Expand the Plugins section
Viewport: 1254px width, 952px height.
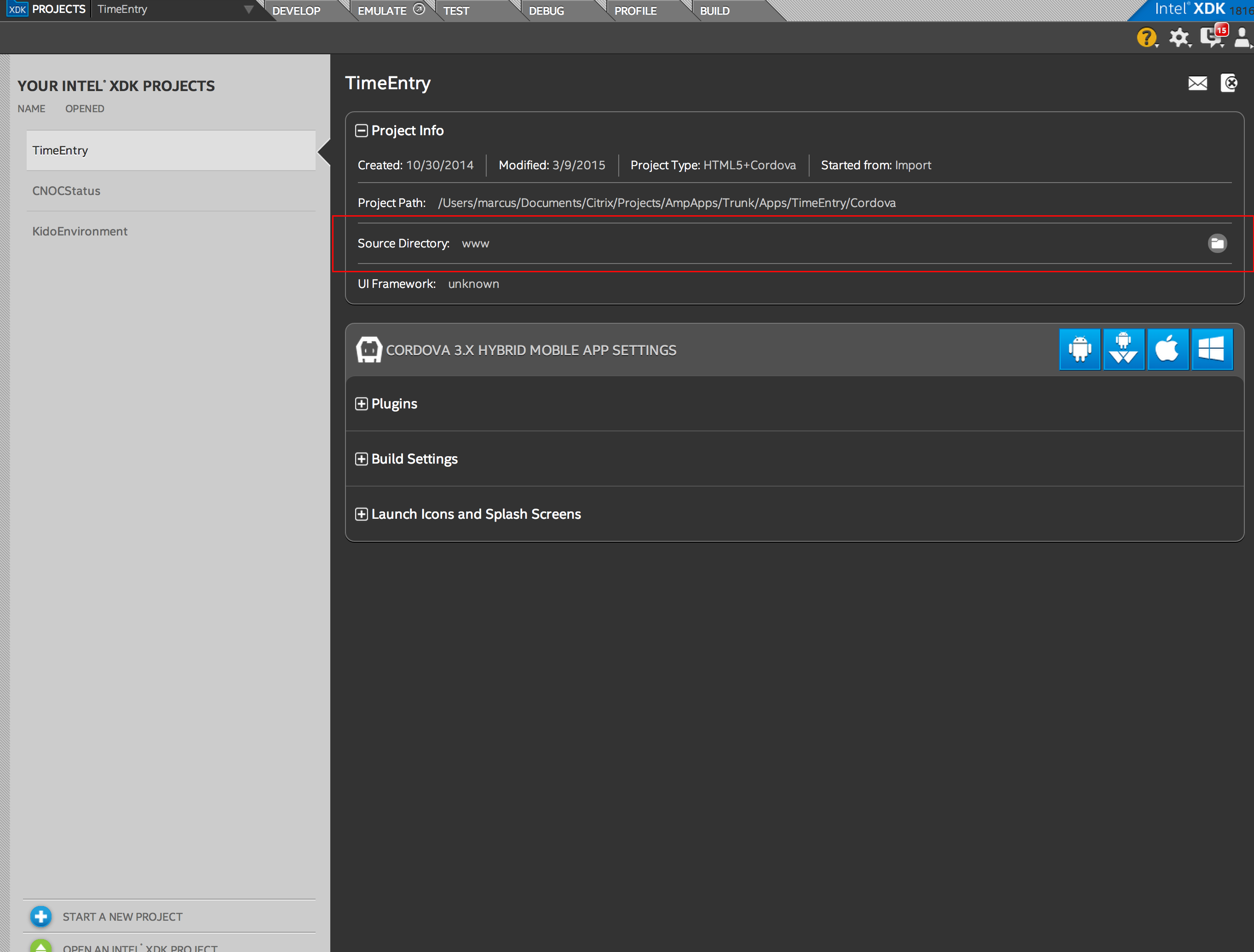click(x=361, y=403)
